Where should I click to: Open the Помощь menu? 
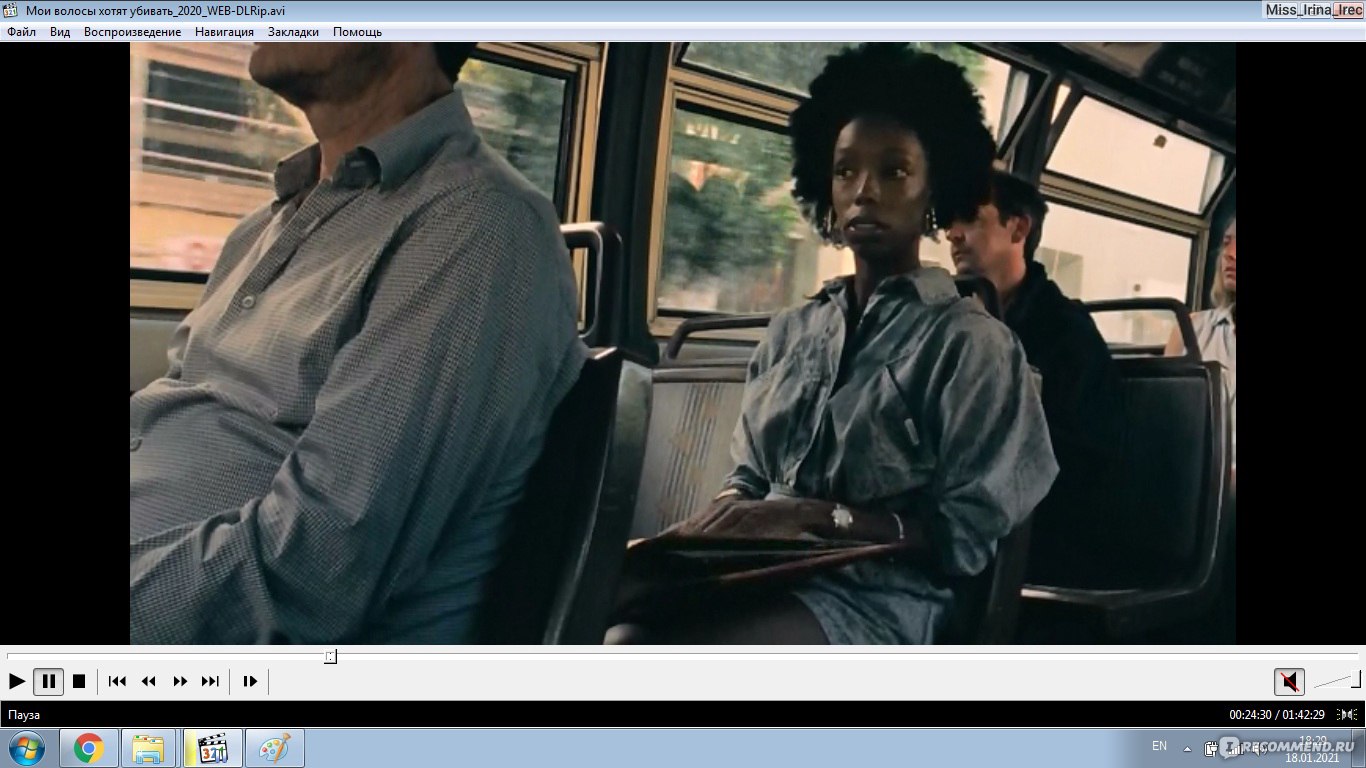coord(357,32)
